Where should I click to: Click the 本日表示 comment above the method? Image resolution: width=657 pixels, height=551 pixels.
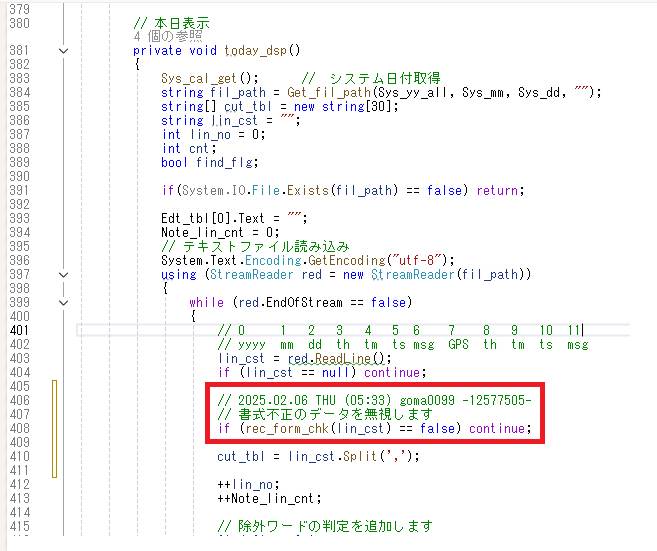[180, 22]
